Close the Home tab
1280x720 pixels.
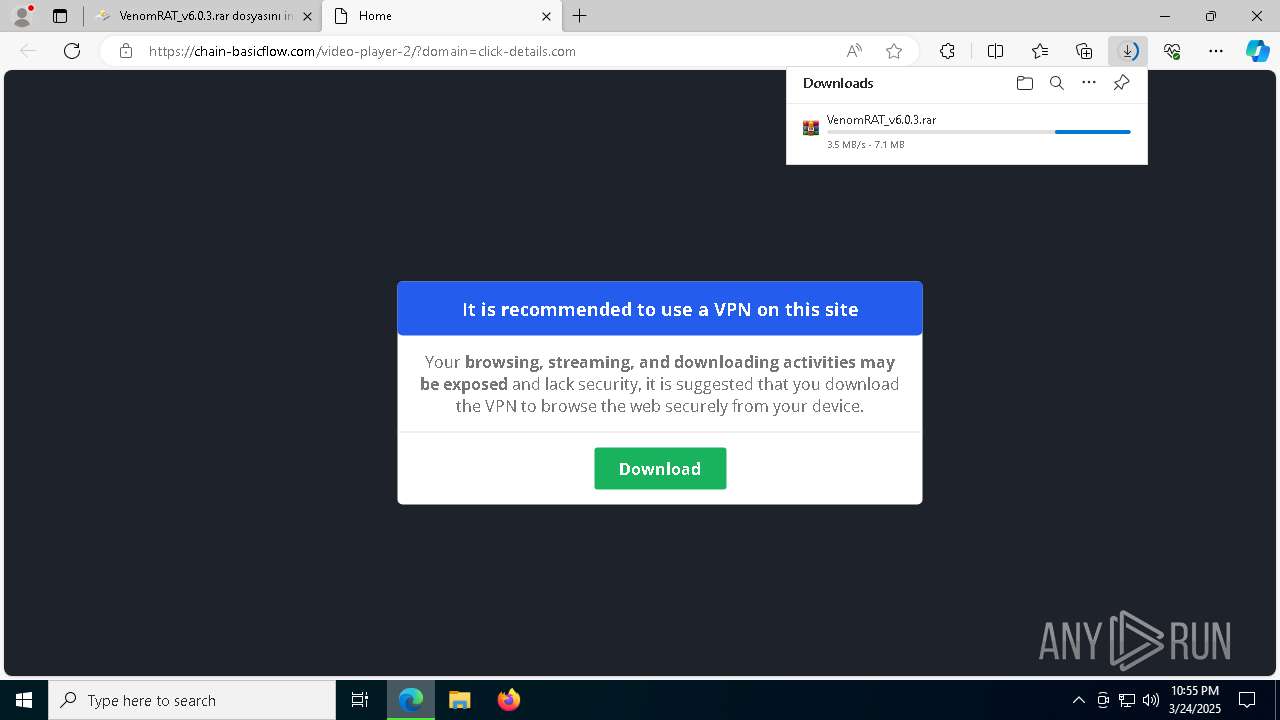547,16
